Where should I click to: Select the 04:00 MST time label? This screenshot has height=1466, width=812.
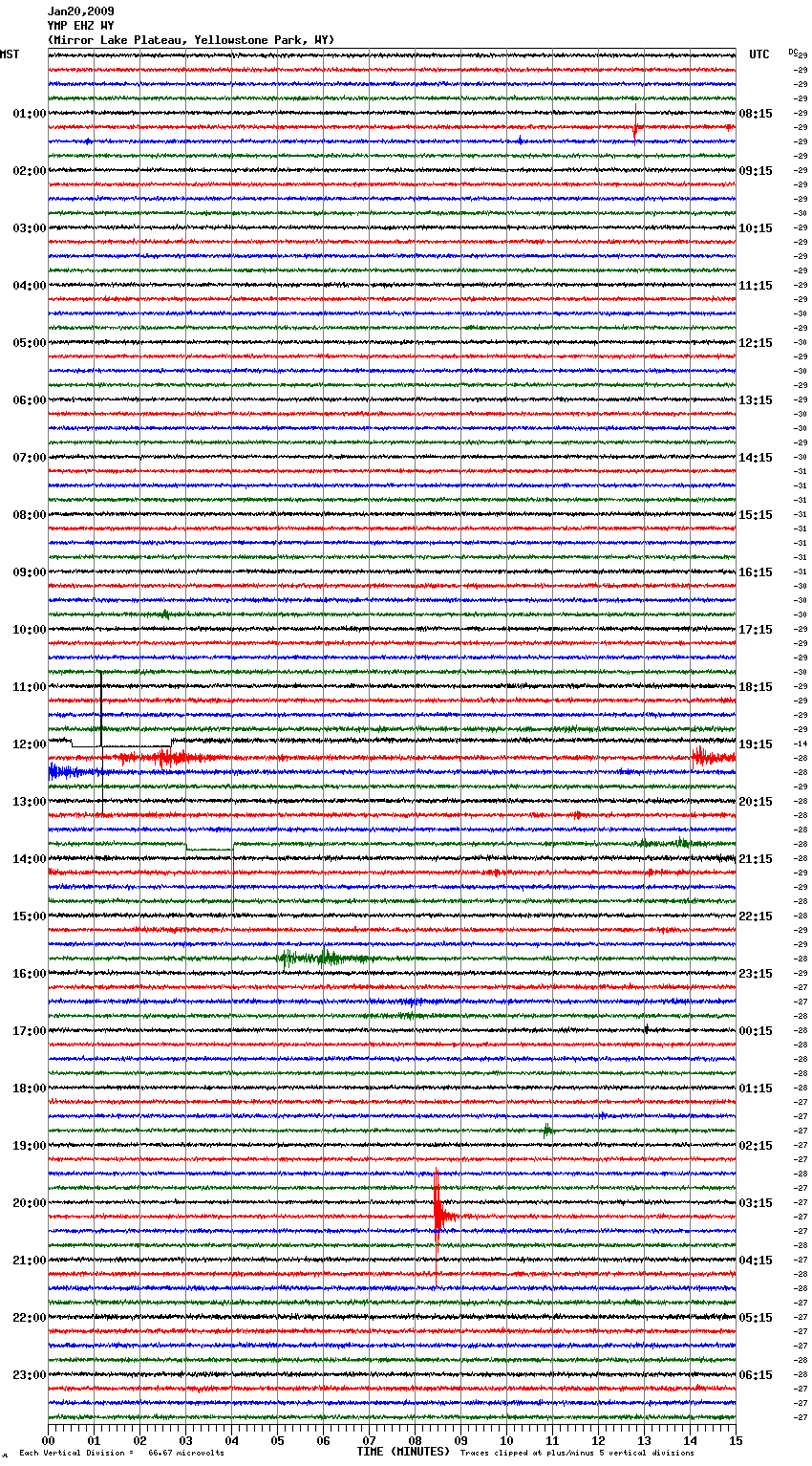coord(30,286)
